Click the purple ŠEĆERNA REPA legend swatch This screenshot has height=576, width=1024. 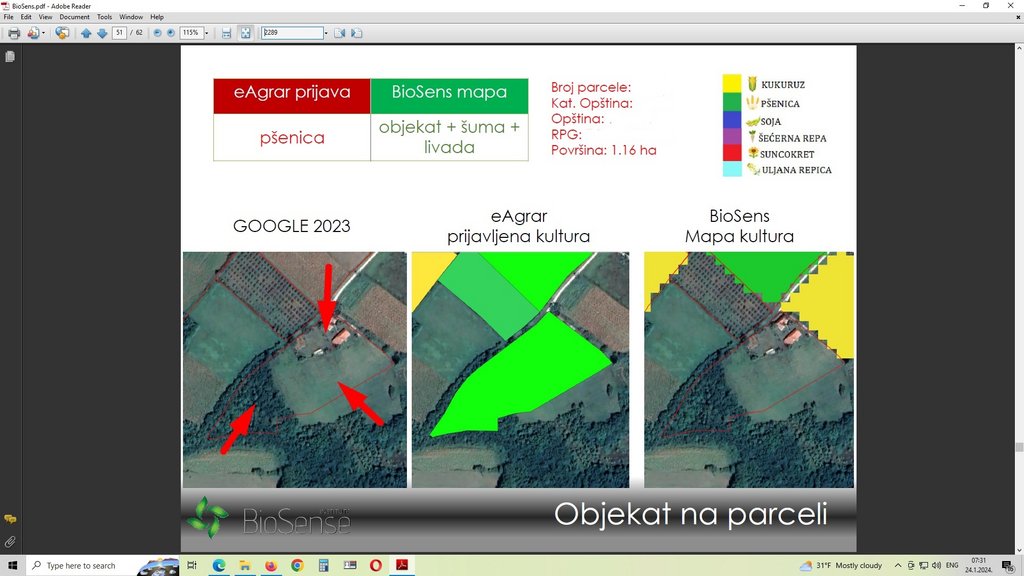point(731,136)
